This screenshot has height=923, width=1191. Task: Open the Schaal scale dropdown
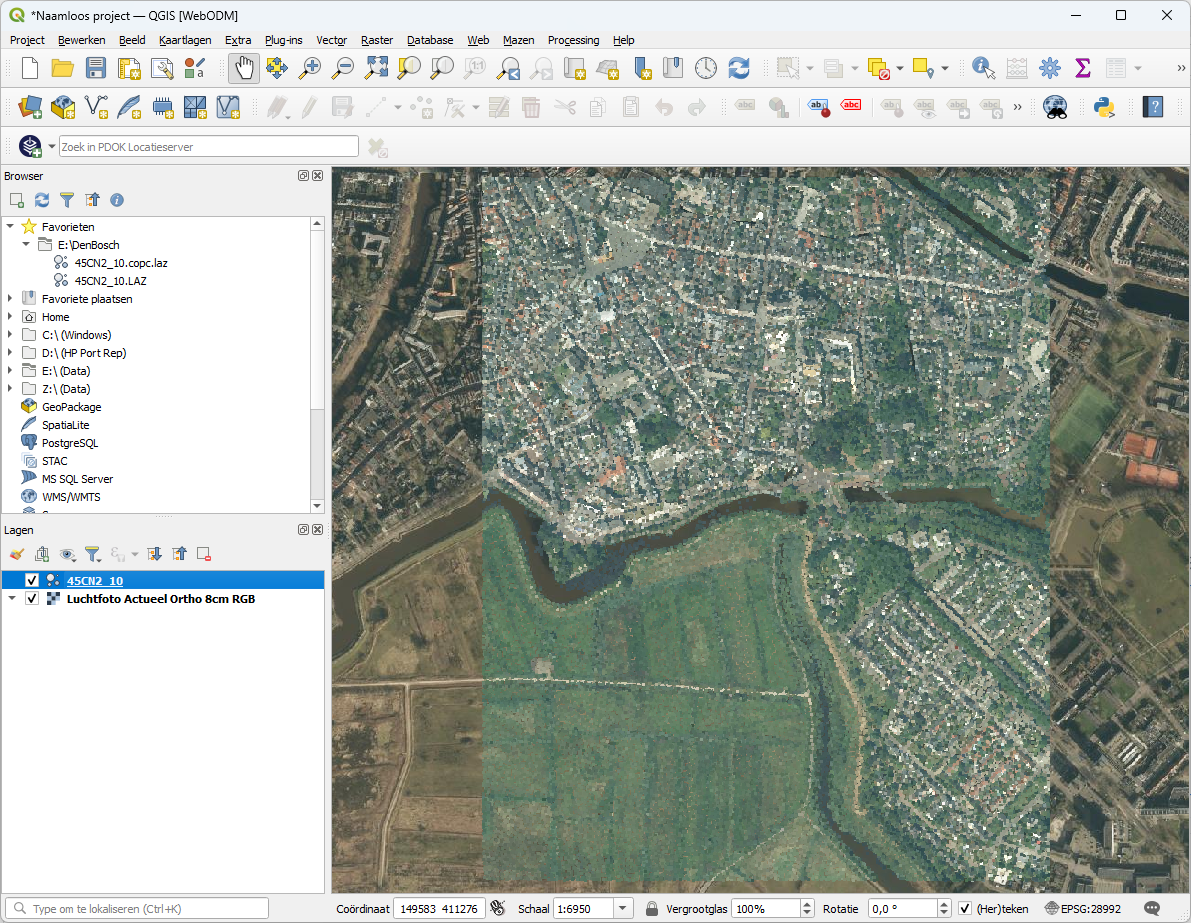click(x=624, y=909)
